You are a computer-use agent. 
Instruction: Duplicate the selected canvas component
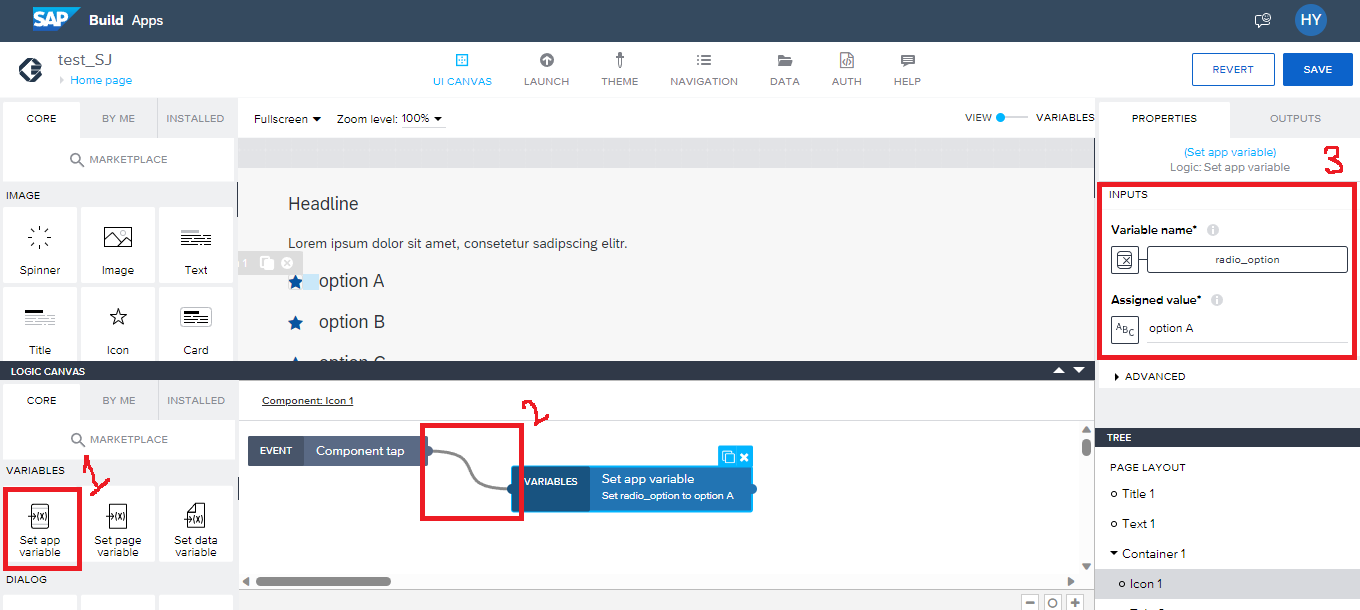[267, 263]
